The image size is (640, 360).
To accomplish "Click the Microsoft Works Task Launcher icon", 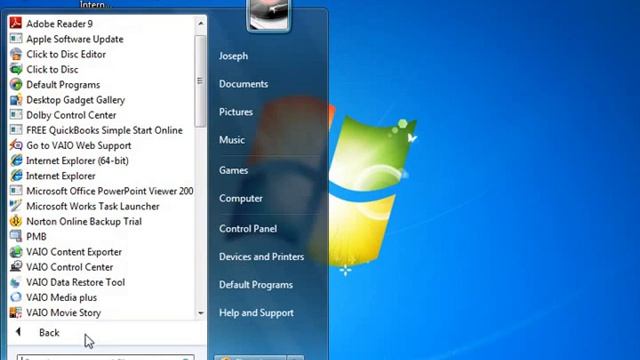I will 16,206.
